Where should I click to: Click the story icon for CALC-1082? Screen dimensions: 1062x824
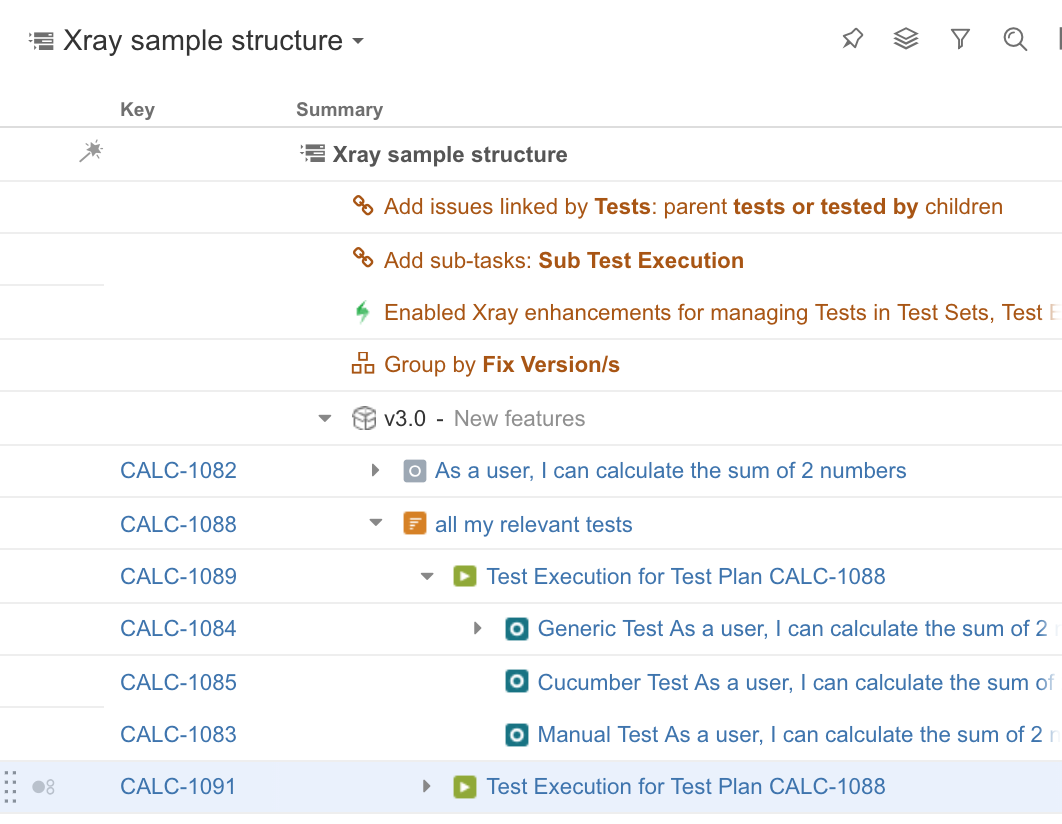[x=415, y=471]
